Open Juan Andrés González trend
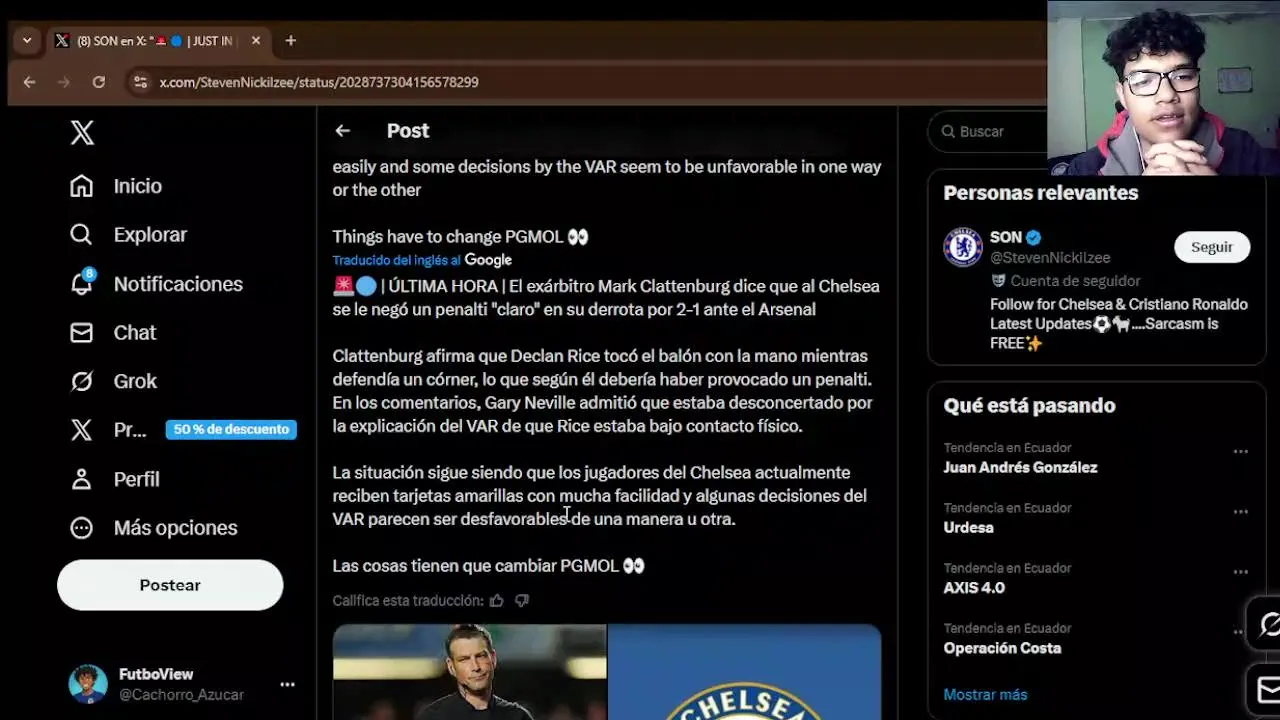1280x720 pixels. (x=1020, y=467)
